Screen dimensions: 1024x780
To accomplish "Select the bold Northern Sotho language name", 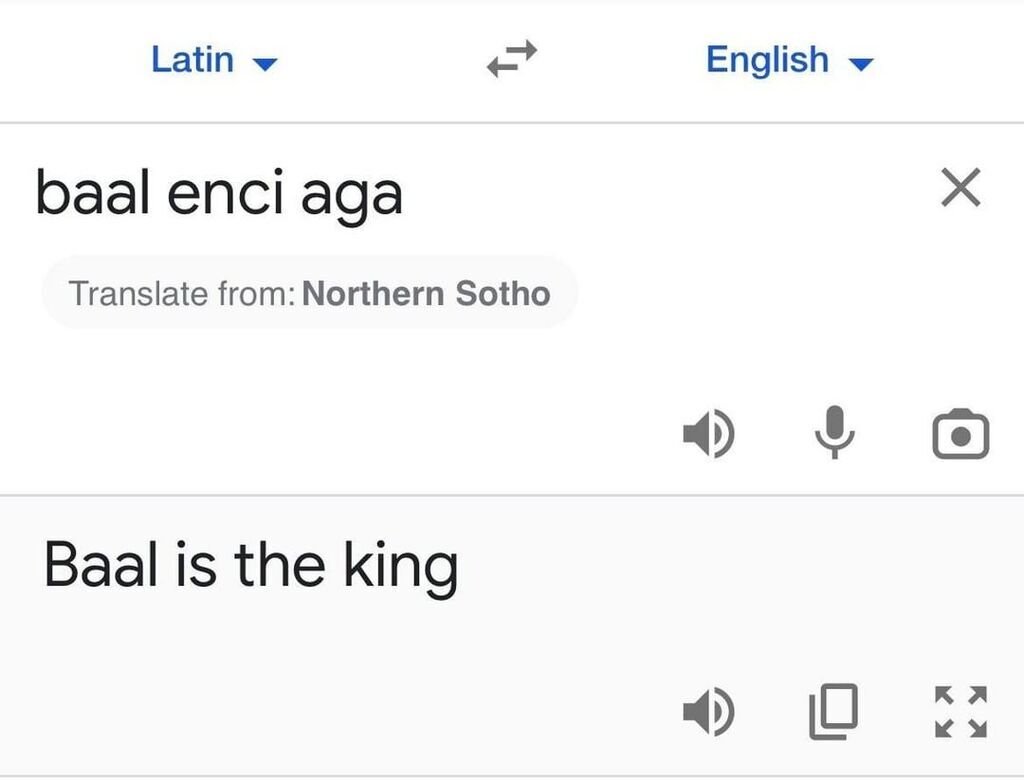I will 426,293.
